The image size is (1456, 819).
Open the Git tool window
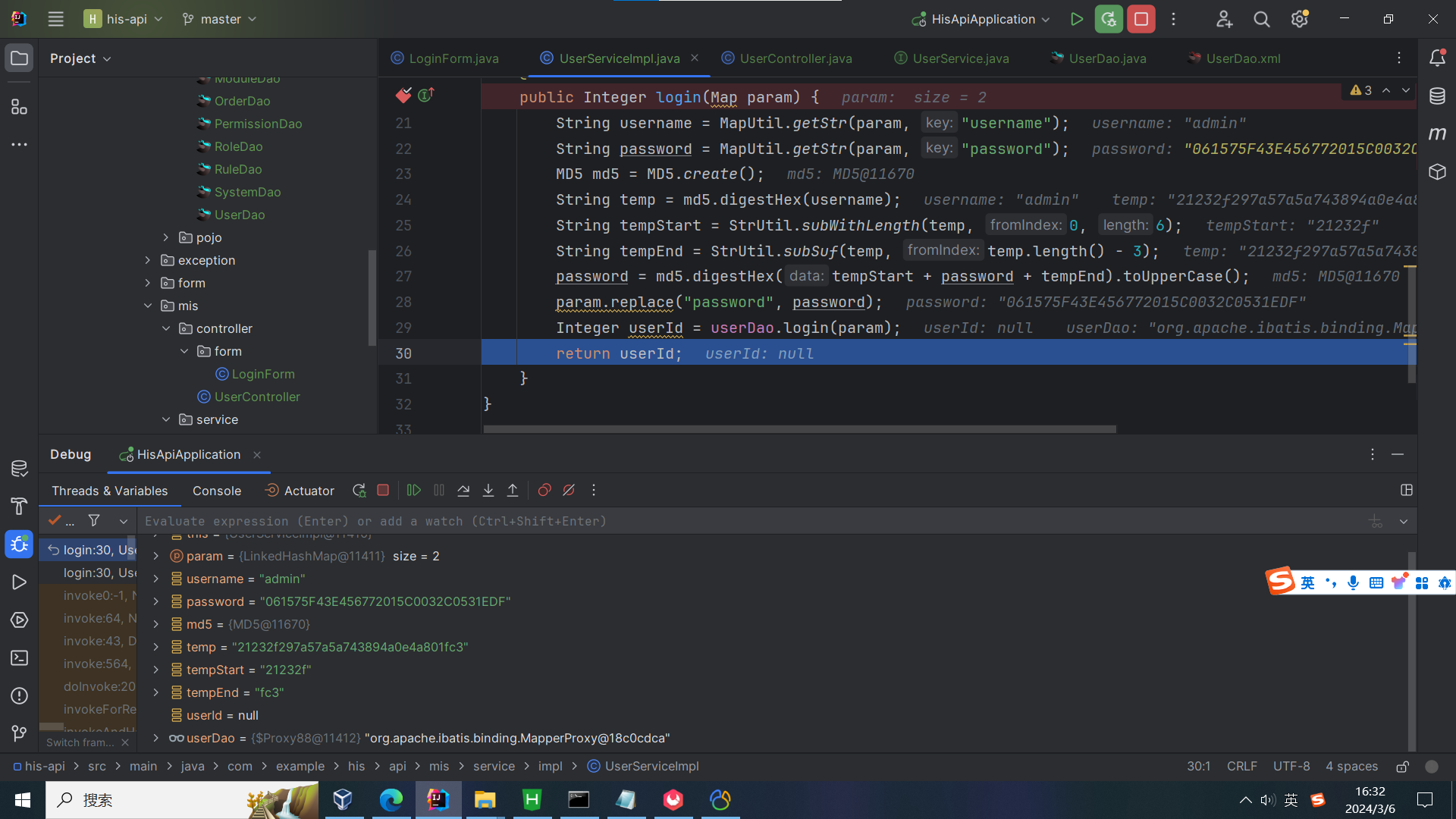point(19,733)
